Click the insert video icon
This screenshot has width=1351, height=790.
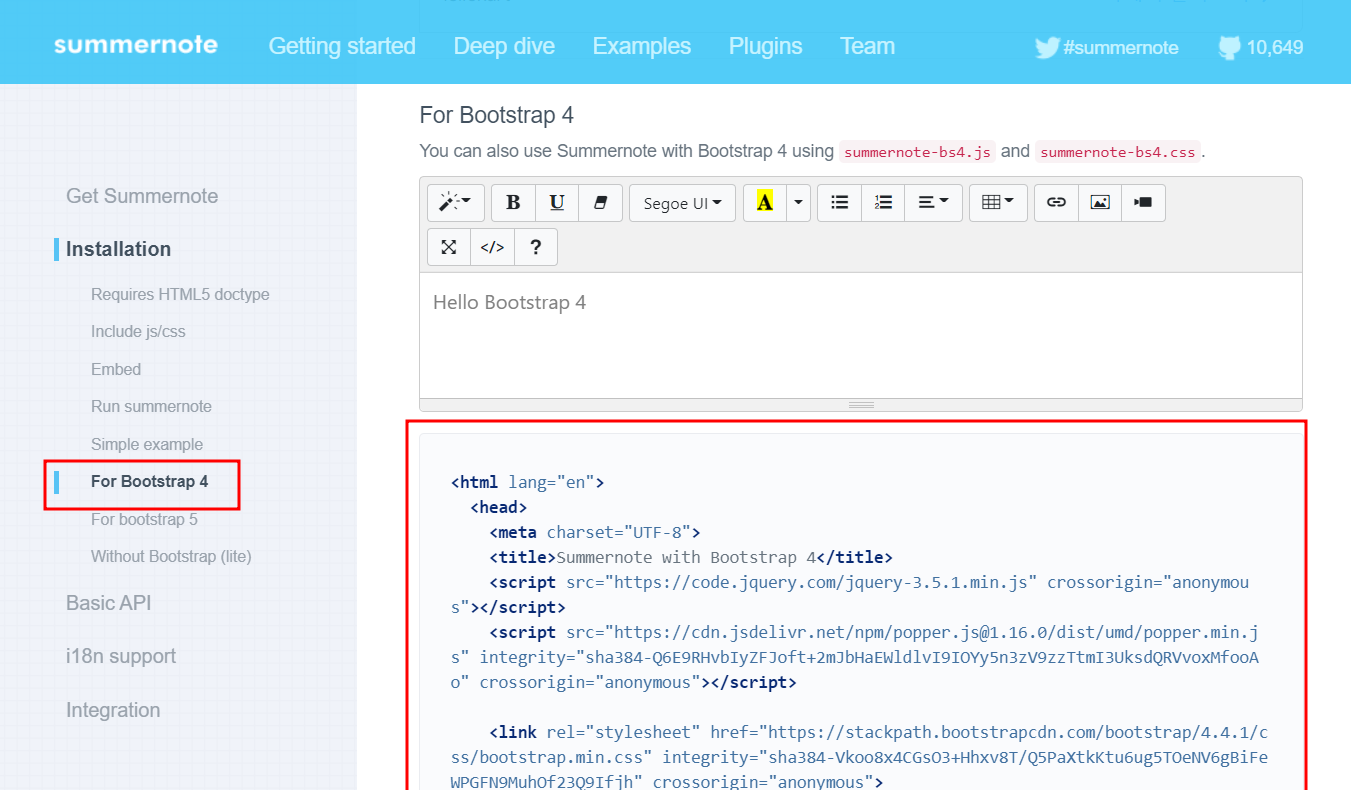click(1143, 202)
